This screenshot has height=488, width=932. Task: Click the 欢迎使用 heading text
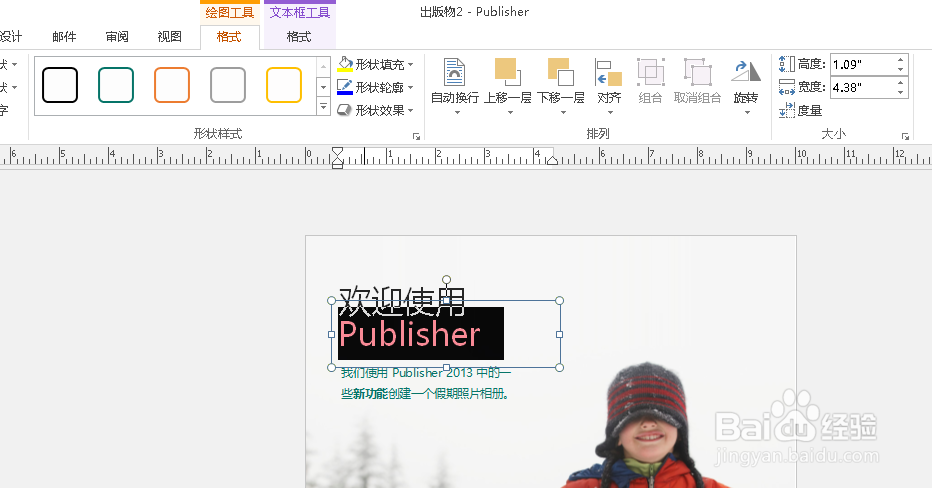pyautogui.click(x=402, y=301)
